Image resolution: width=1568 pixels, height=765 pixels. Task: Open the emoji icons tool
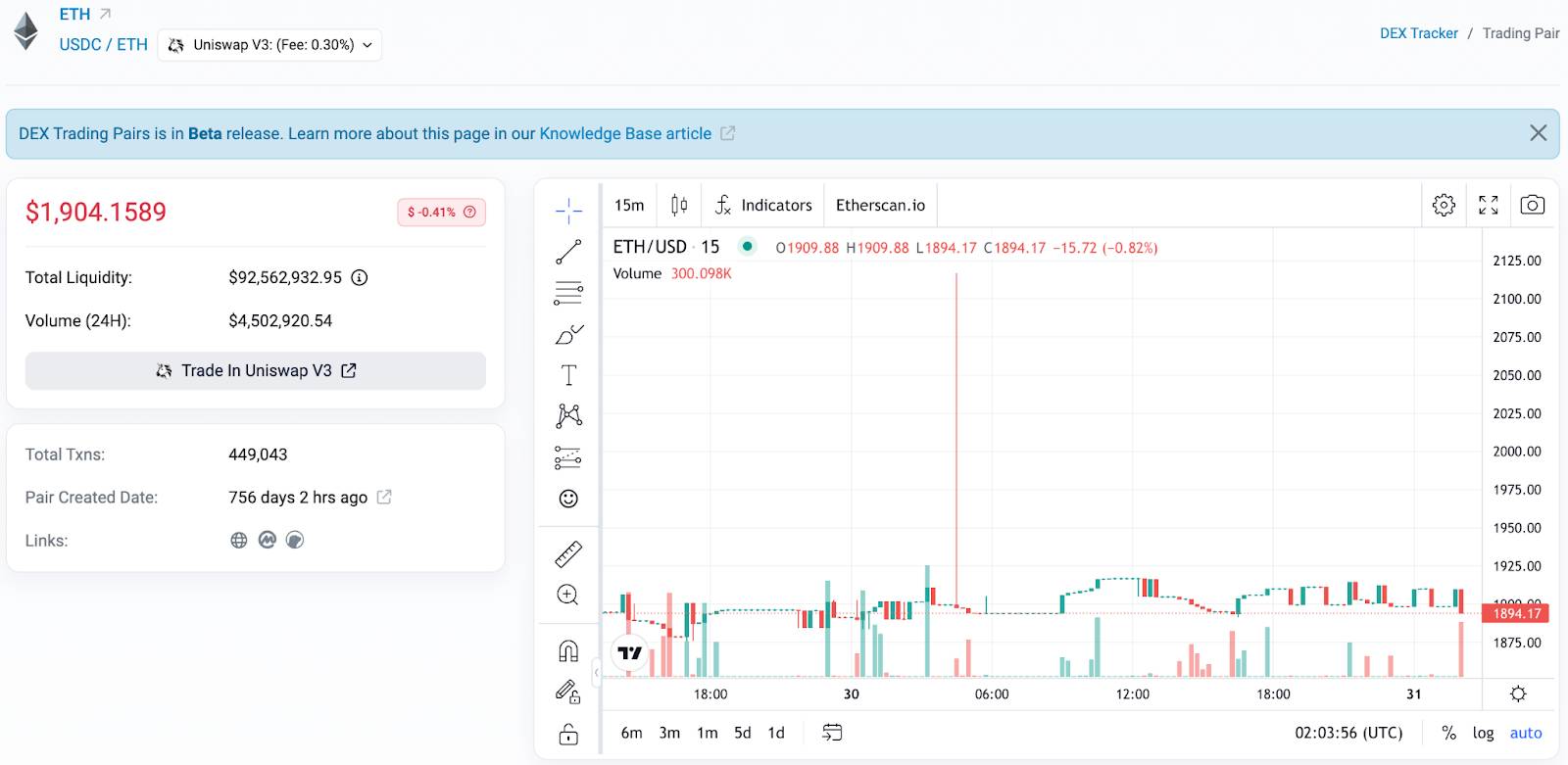[x=568, y=499]
